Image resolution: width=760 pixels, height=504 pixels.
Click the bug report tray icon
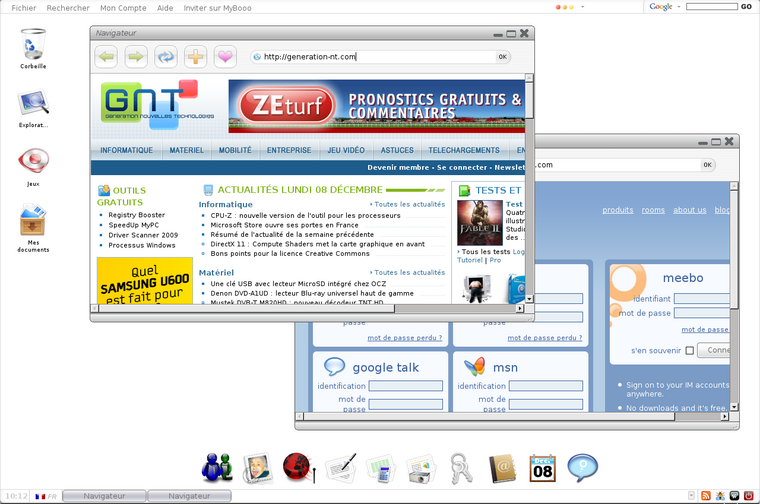[x=720, y=496]
